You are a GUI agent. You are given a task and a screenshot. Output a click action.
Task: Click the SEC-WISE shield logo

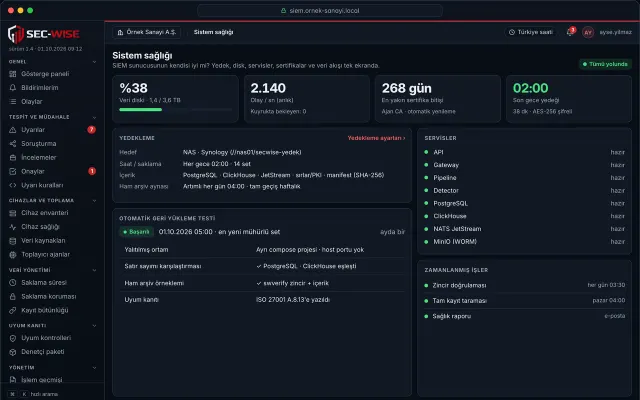click(x=16, y=34)
